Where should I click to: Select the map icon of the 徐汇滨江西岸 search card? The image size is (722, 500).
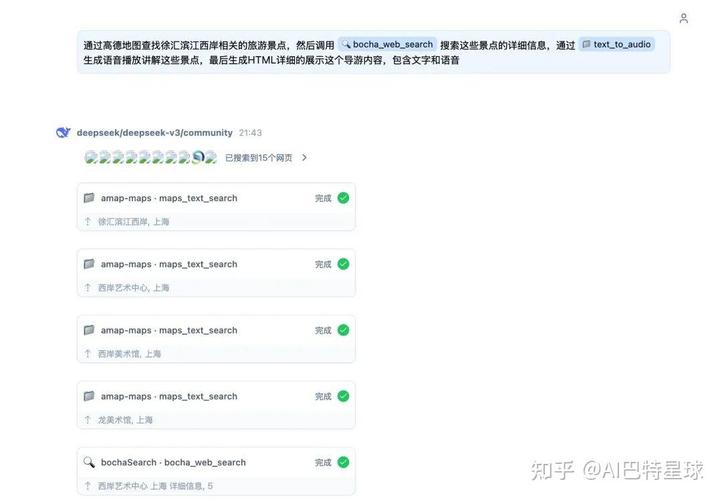pos(89,198)
